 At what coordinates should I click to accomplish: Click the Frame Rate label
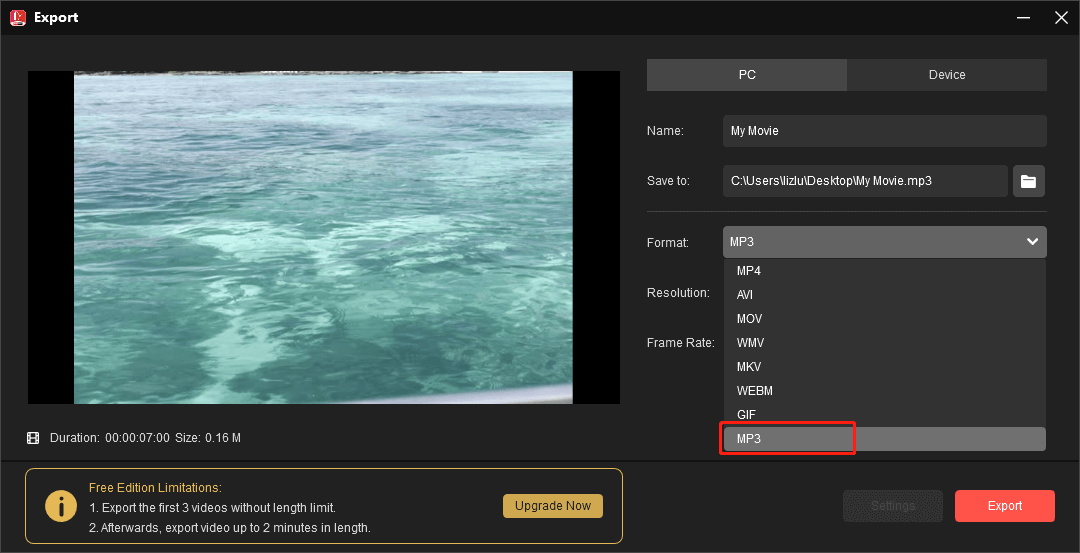681,343
